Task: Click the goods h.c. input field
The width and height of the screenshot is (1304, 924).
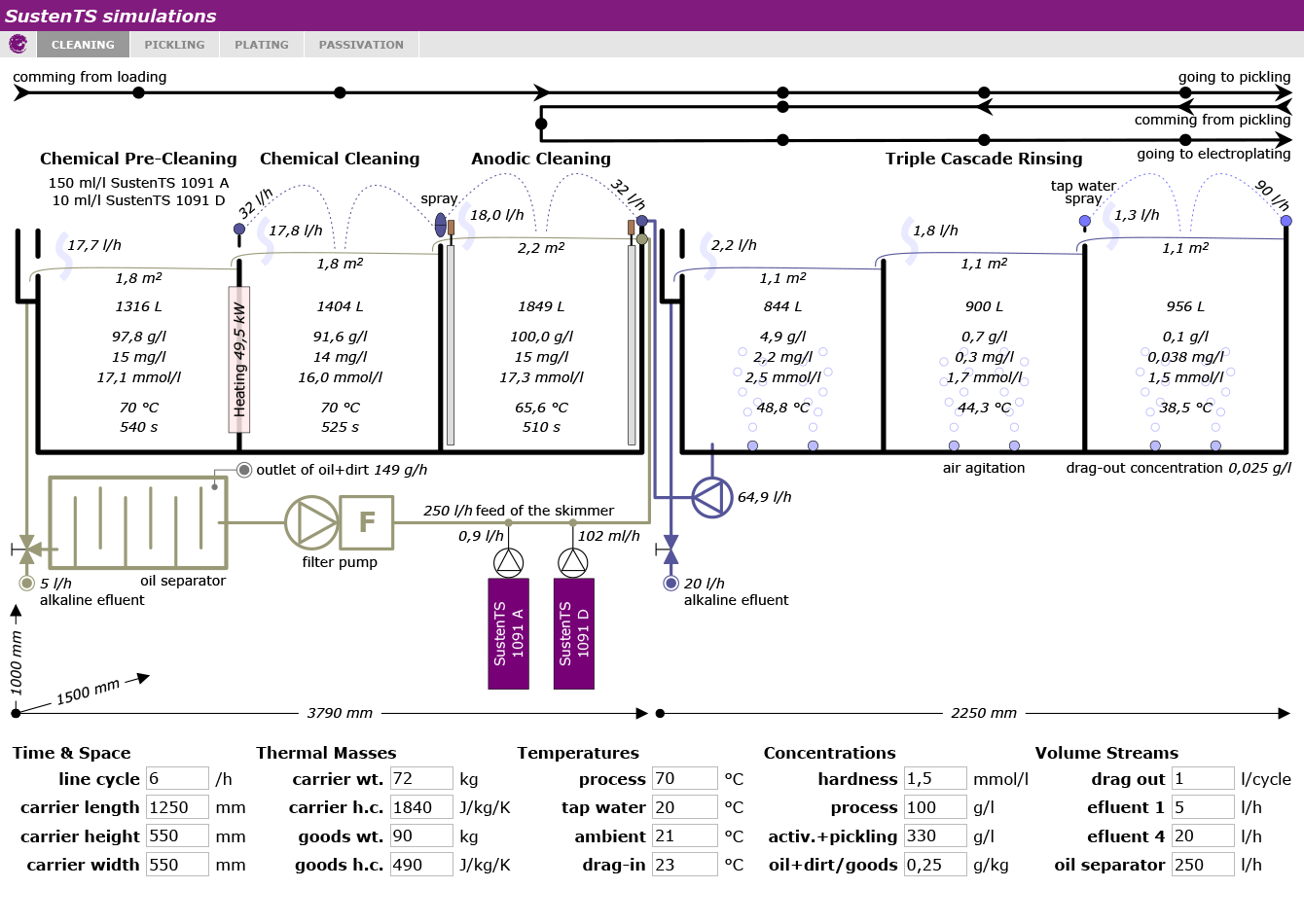Action: (421, 865)
